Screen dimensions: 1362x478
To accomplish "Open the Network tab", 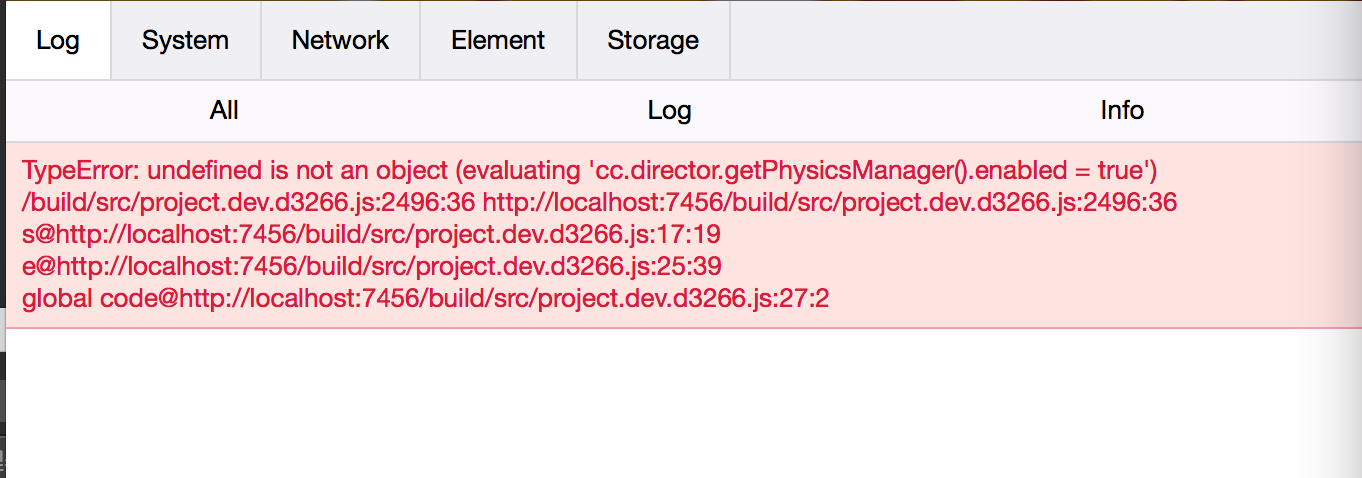I will click(340, 41).
